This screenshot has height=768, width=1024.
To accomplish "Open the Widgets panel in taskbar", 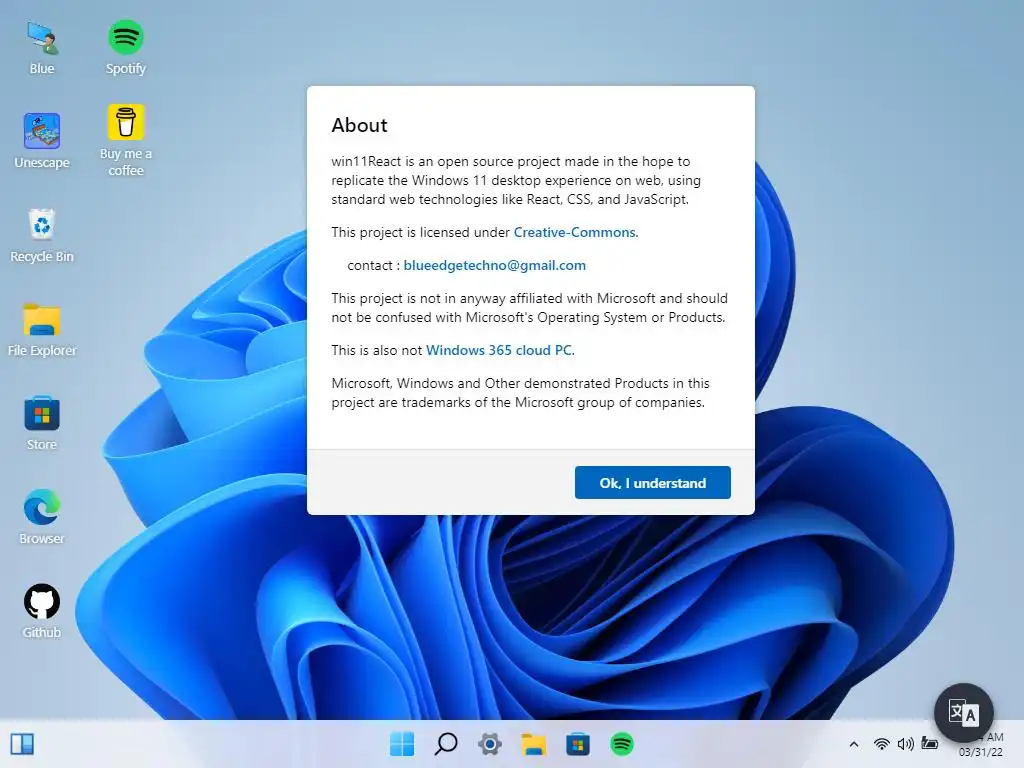I will pos(22,744).
